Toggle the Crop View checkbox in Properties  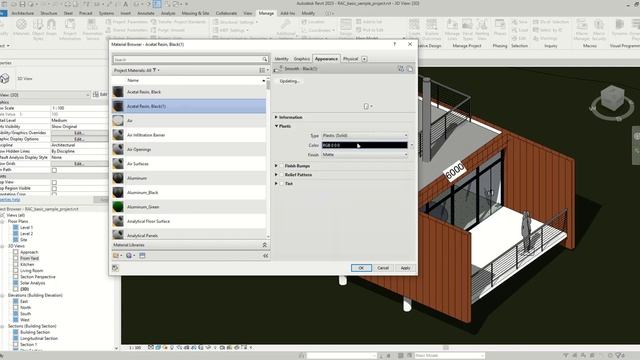(54, 182)
